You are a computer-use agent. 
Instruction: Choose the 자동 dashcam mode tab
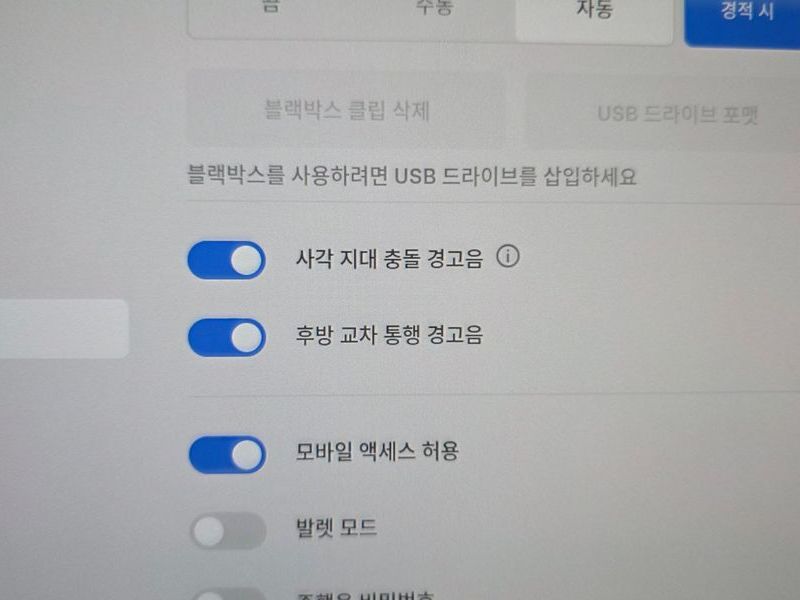[x=594, y=10]
